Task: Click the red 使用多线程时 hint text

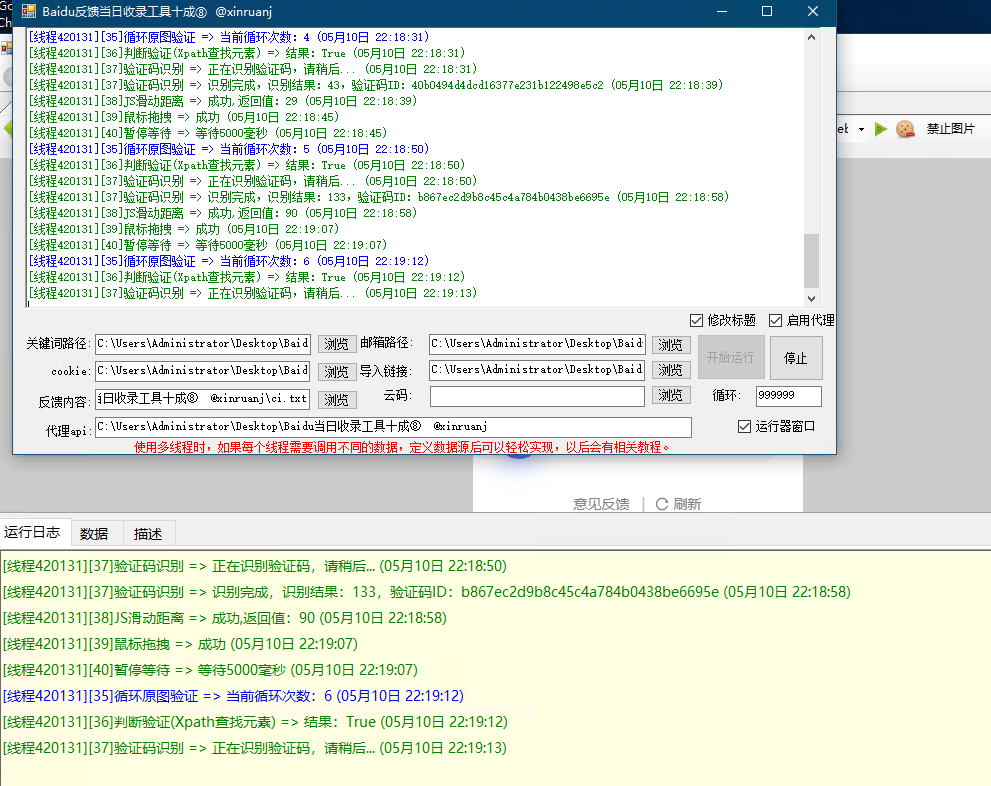Action: click(401, 447)
